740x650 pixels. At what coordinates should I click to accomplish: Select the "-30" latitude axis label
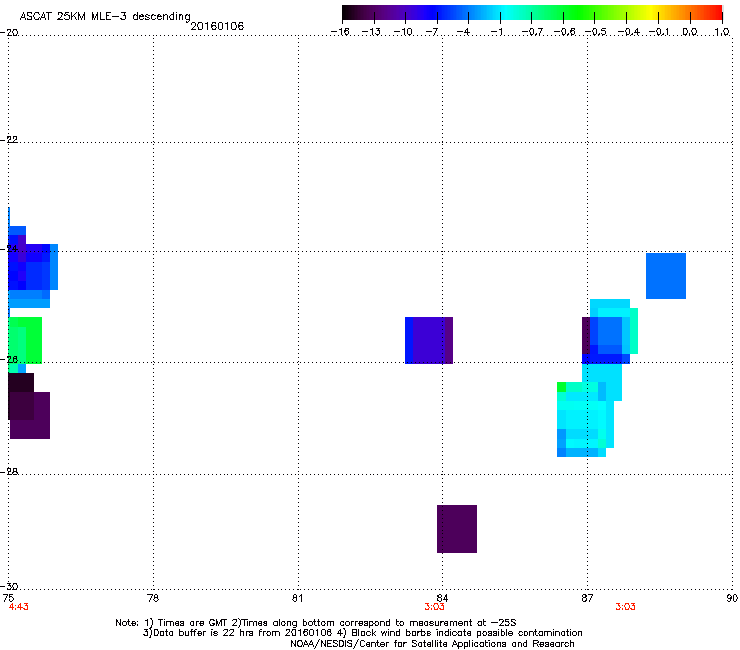point(9,586)
